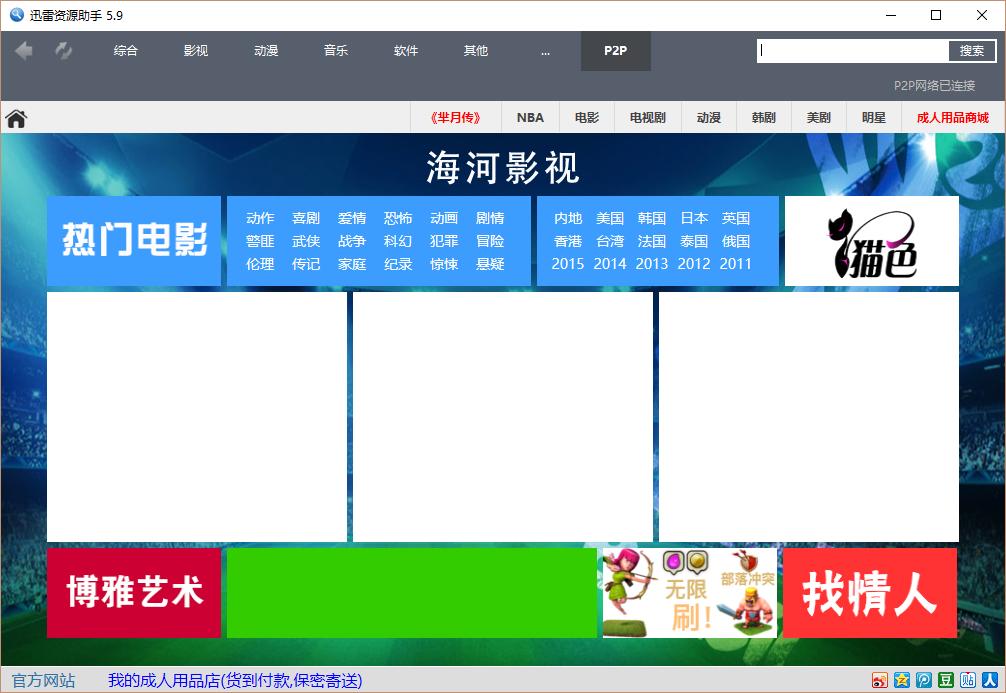1006x693 pixels.
Task: Filter films by the 科幻 genre
Action: click(398, 241)
